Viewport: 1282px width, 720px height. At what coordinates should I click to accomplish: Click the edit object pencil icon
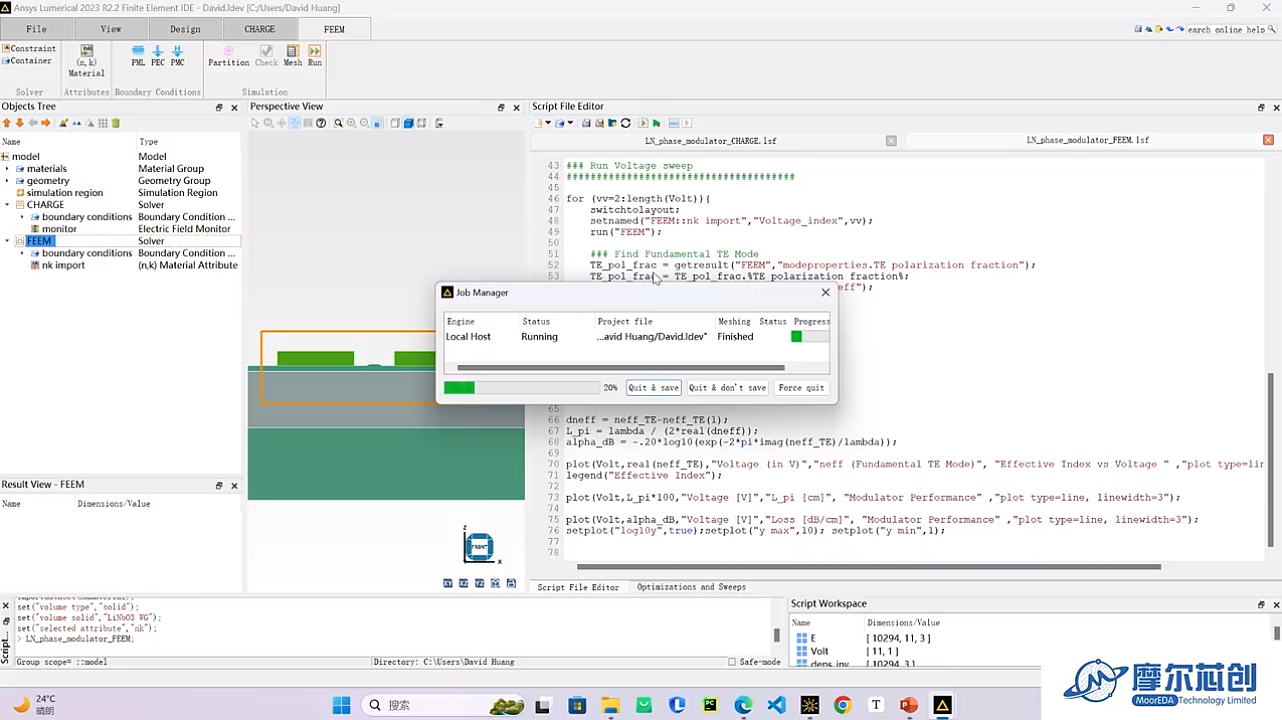tap(64, 123)
